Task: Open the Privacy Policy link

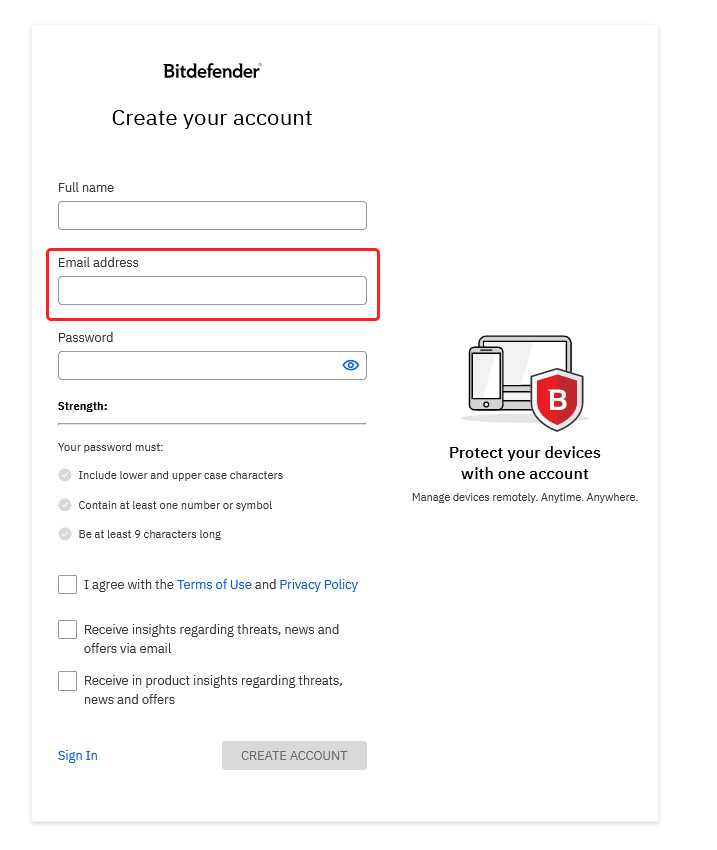Action: click(x=319, y=584)
